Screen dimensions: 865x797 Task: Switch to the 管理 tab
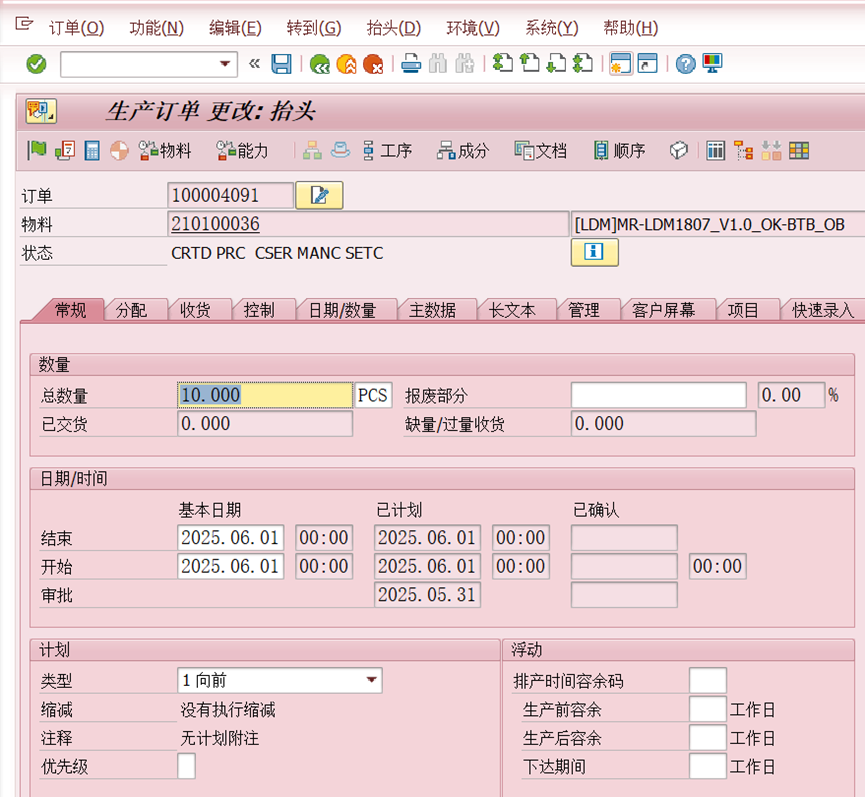click(x=584, y=310)
